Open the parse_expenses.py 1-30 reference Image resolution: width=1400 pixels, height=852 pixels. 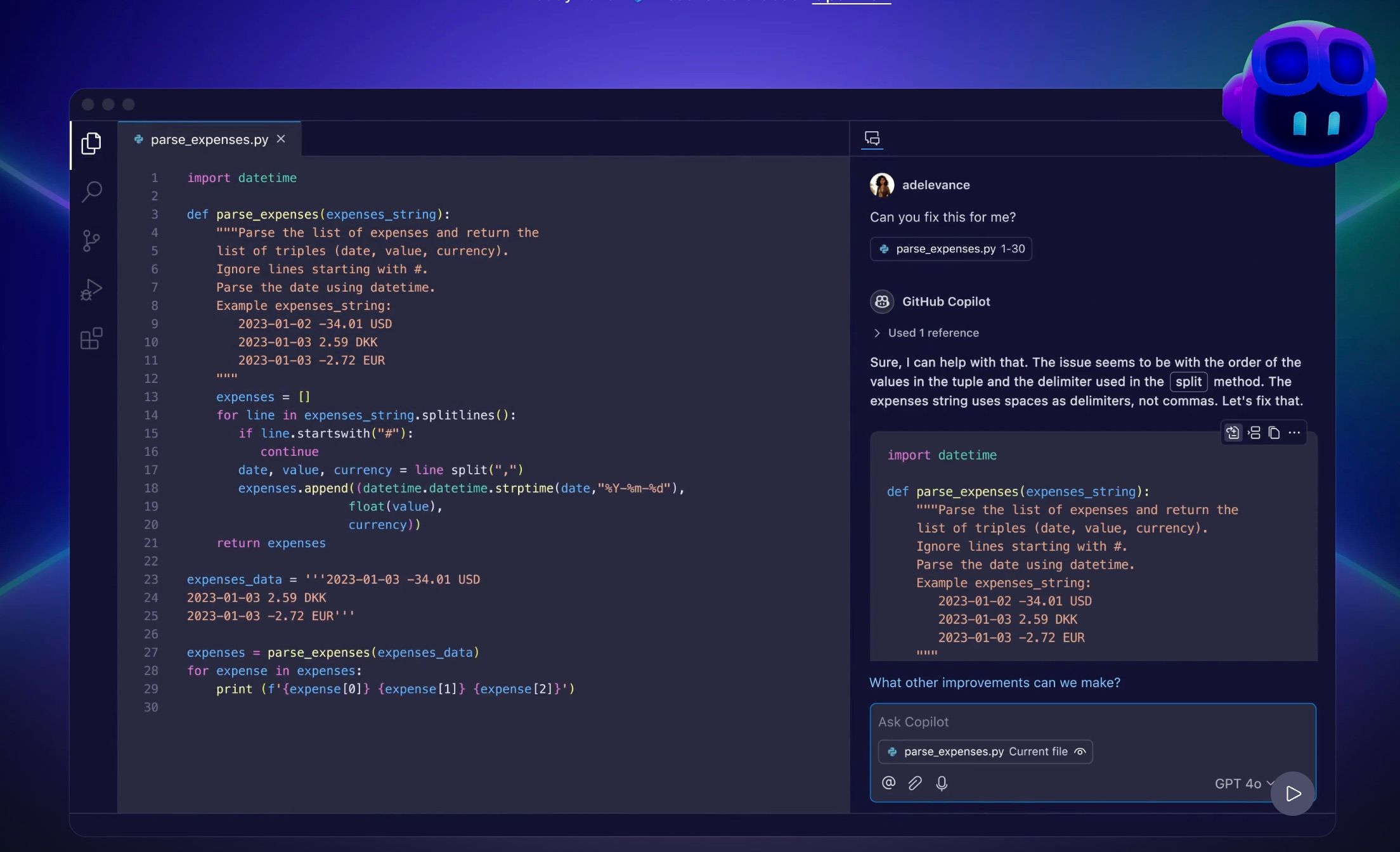tap(950, 248)
